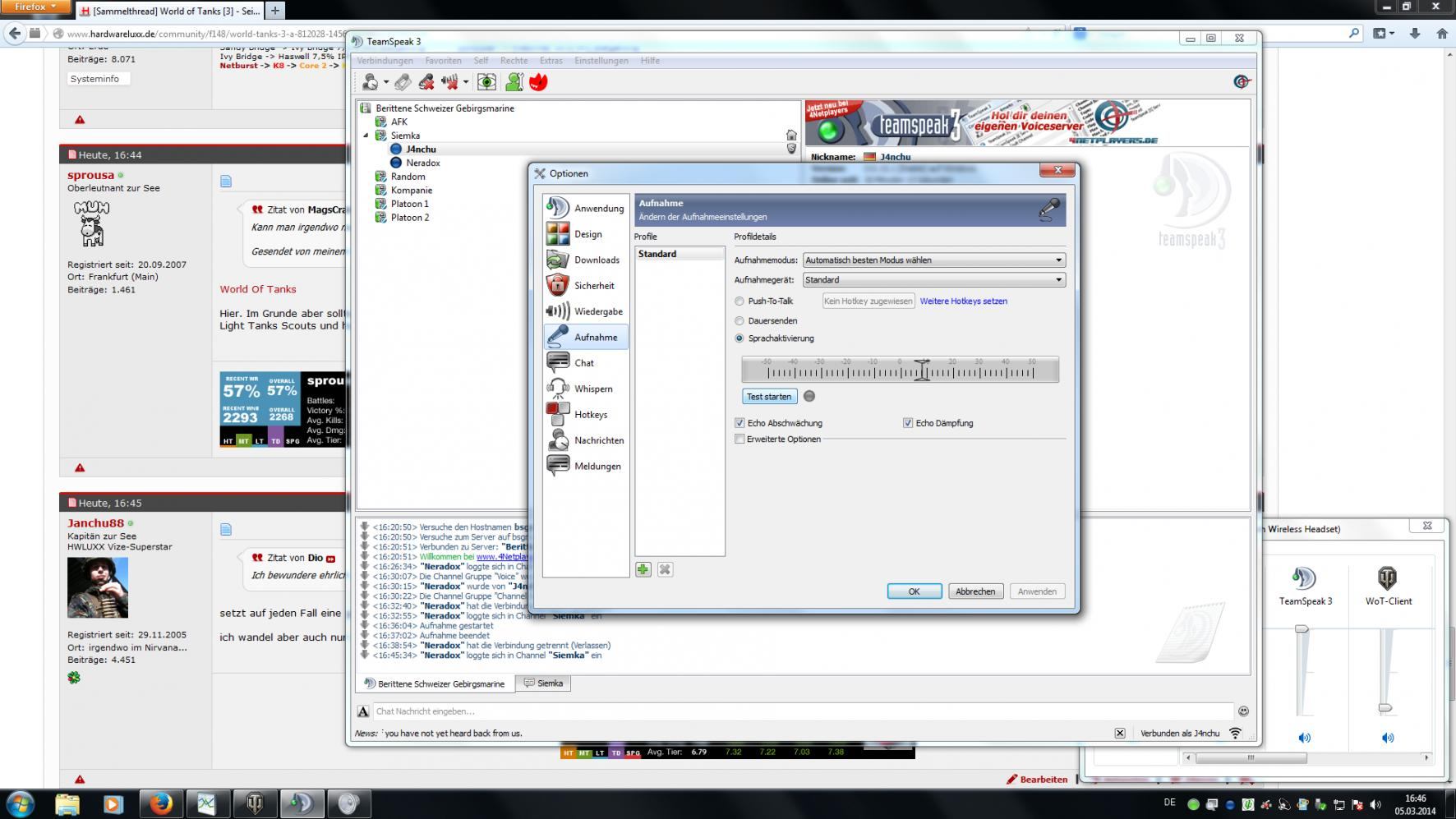Select Push-To-Talk radio option
This screenshot has width=1456, height=819.
pyautogui.click(x=740, y=301)
